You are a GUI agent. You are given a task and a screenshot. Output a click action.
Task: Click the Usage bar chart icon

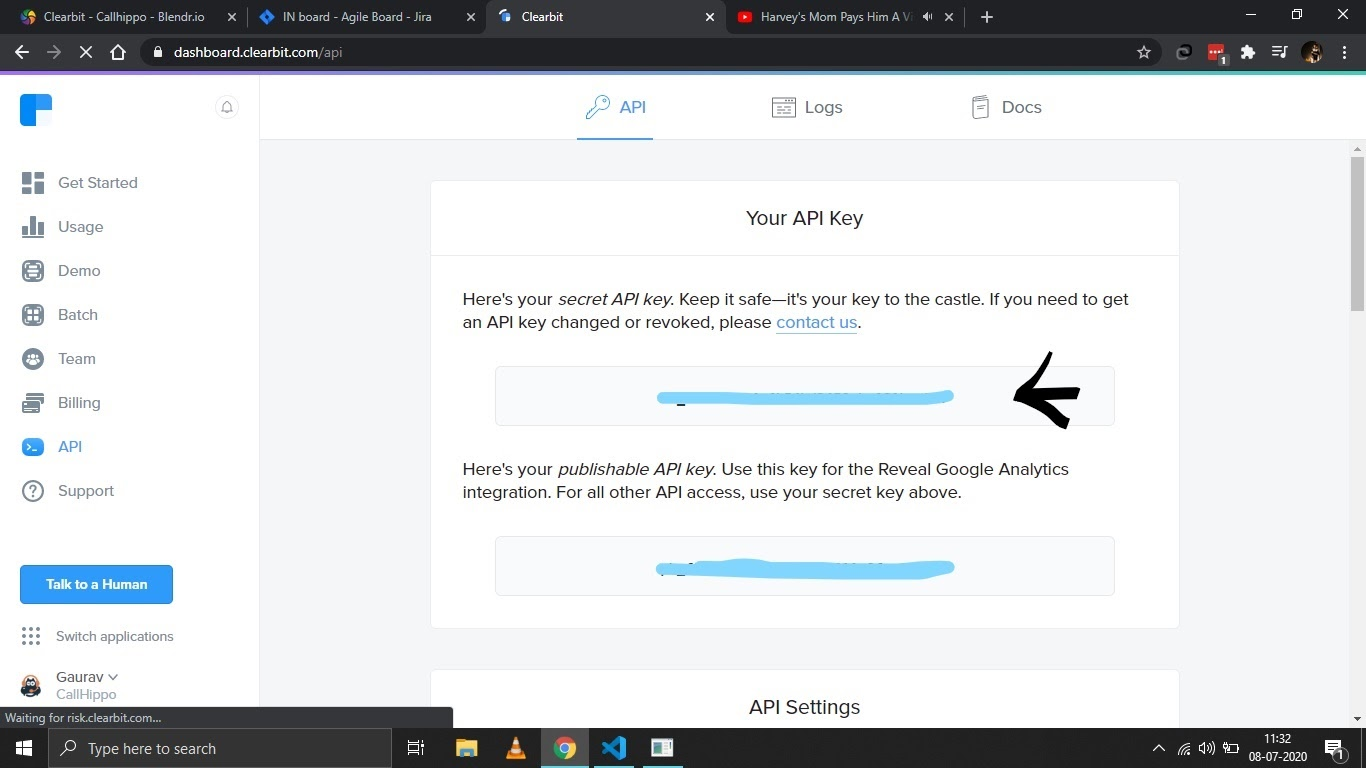coord(33,227)
